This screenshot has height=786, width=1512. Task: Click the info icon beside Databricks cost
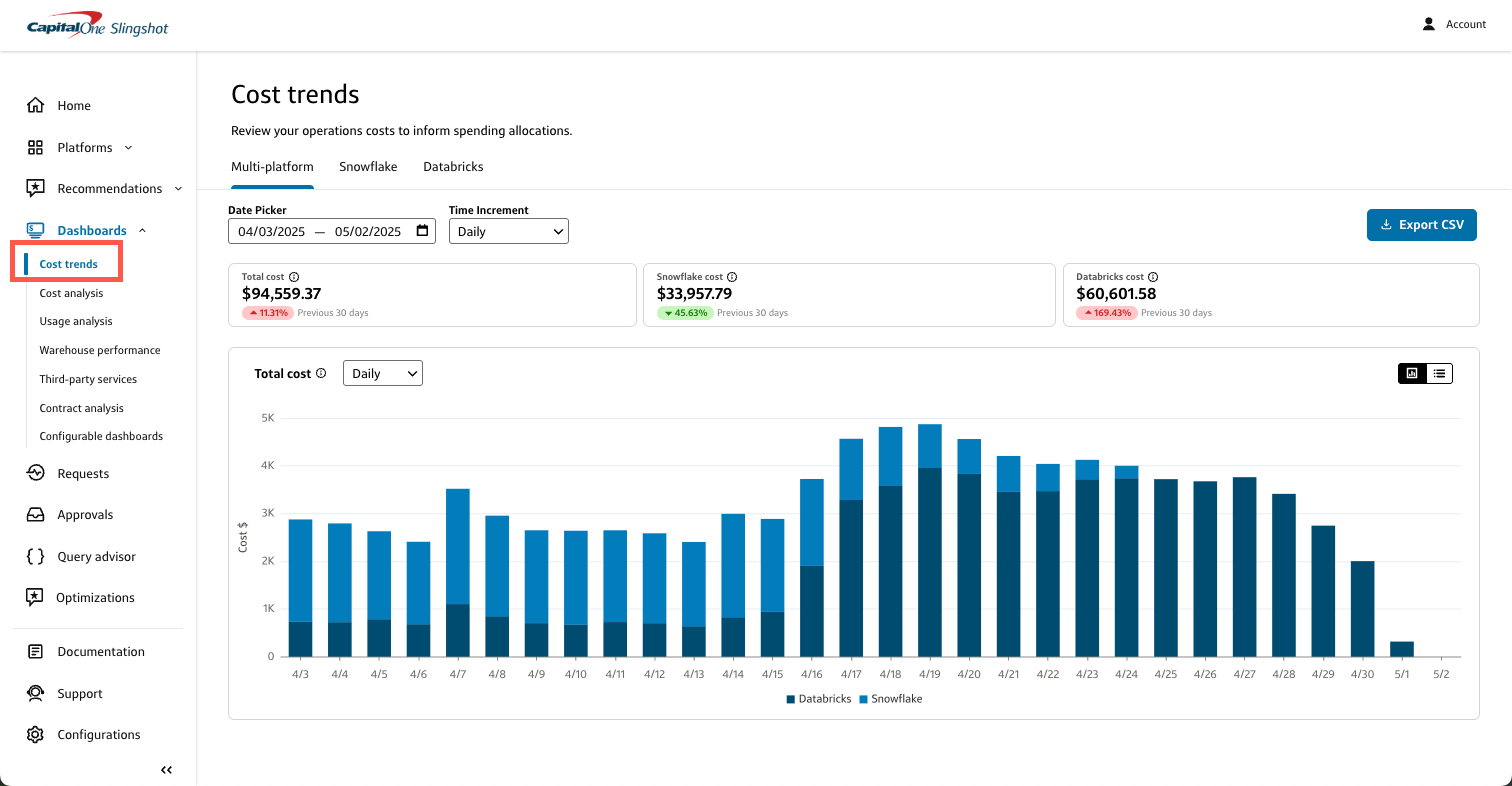(x=1153, y=277)
